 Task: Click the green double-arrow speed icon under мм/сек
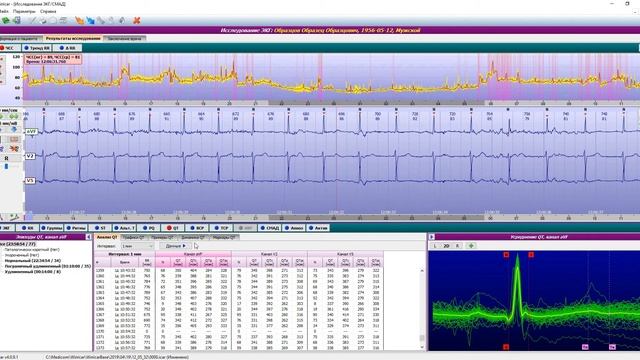[x=14, y=117]
